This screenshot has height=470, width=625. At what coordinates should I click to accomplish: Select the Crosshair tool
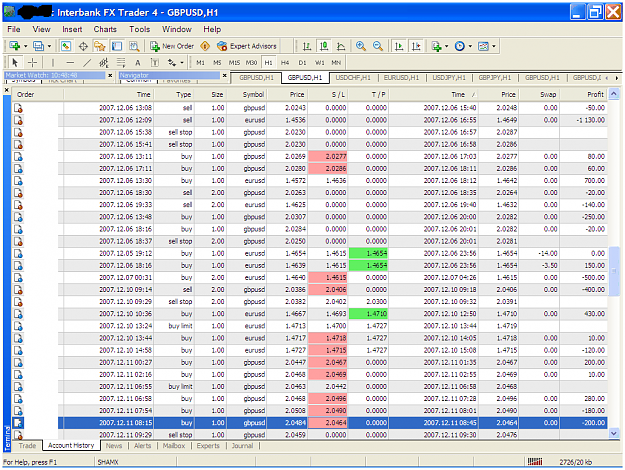pyautogui.click(x=33, y=63)
